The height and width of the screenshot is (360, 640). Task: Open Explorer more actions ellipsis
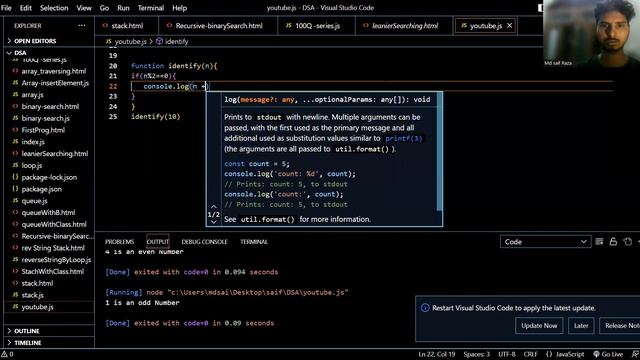coord(82,25)
